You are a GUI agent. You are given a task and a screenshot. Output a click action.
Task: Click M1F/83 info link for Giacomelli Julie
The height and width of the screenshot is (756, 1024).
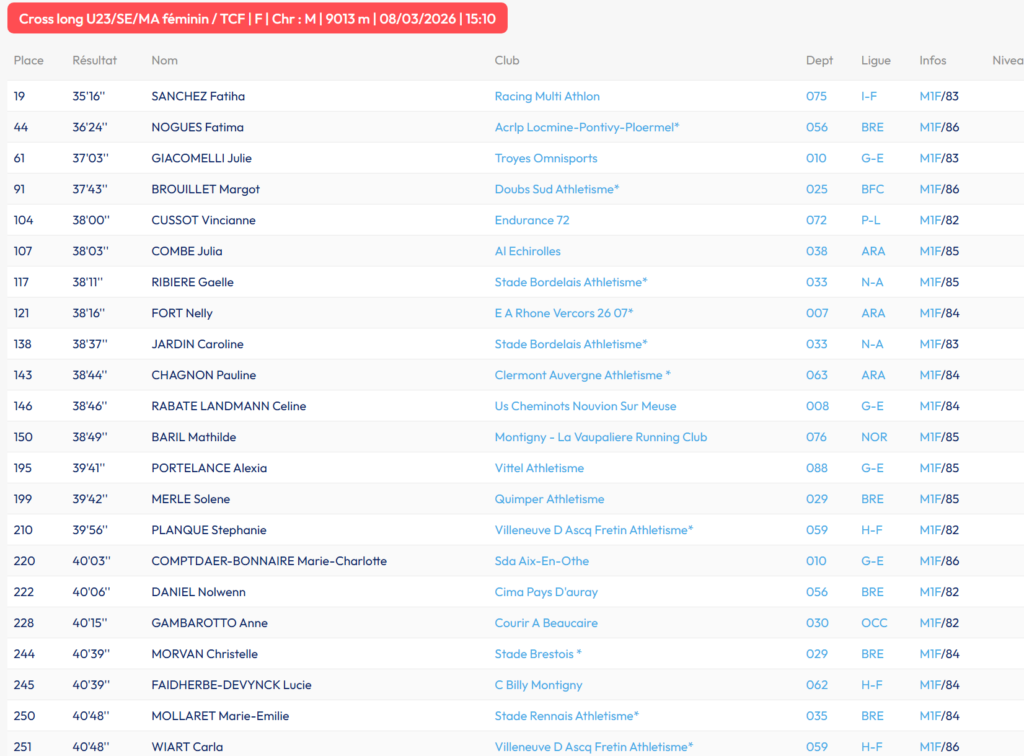pyautogui.click(x=939, y=159)
